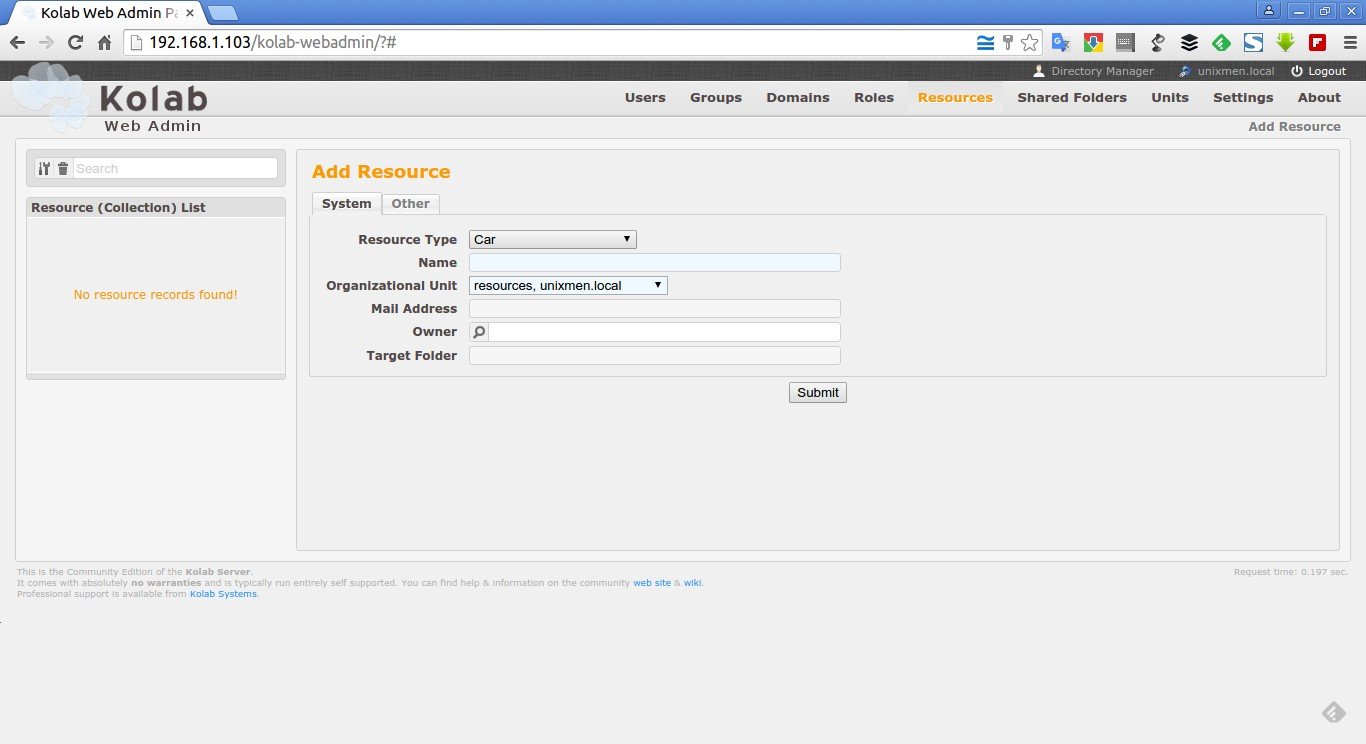Screen dimensions: 1366x744
Task: Click the Target Folder field
Action: pyautogui.click(x=655, y=355)
